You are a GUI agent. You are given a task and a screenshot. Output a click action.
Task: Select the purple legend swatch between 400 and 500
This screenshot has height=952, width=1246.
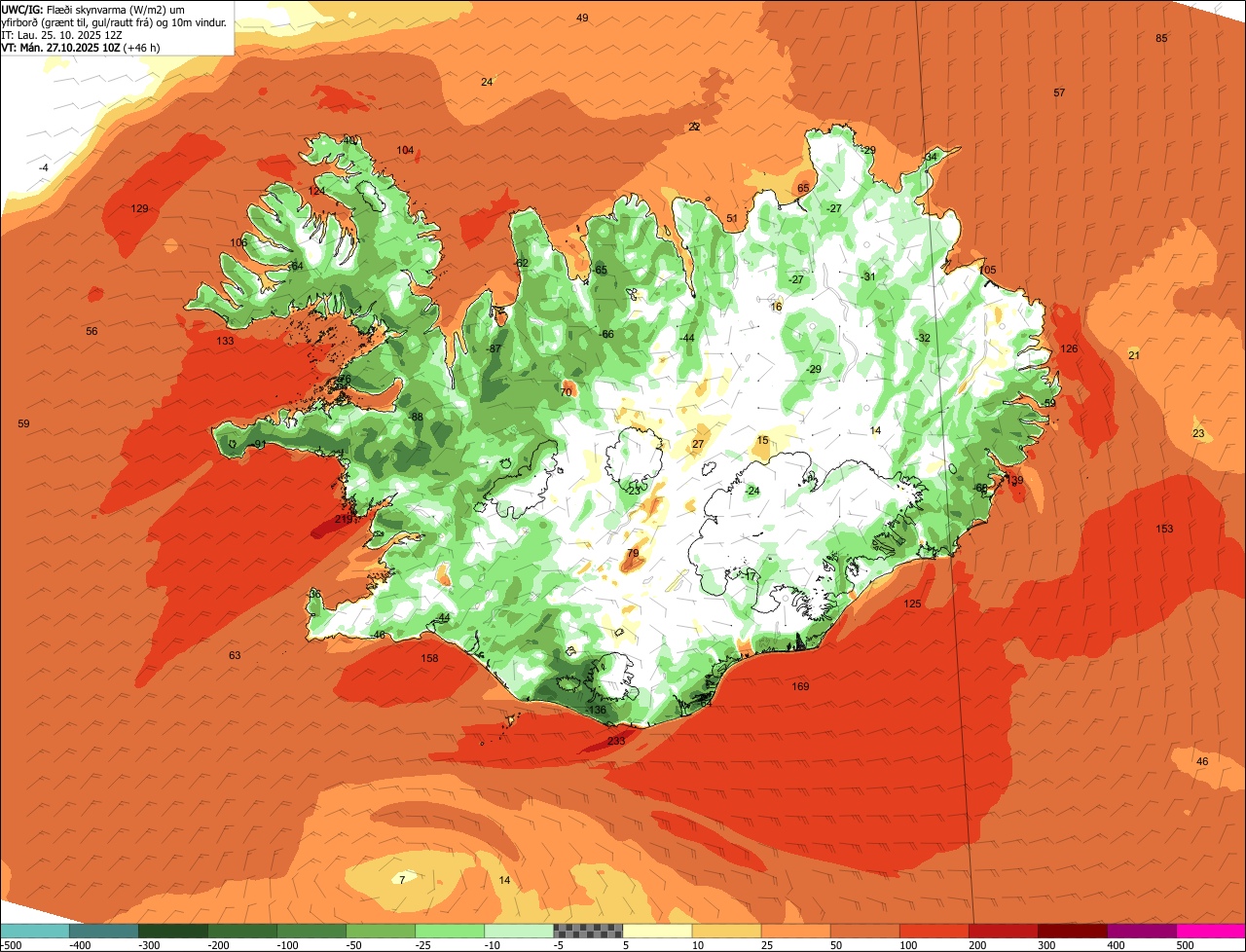[1142, 932]
